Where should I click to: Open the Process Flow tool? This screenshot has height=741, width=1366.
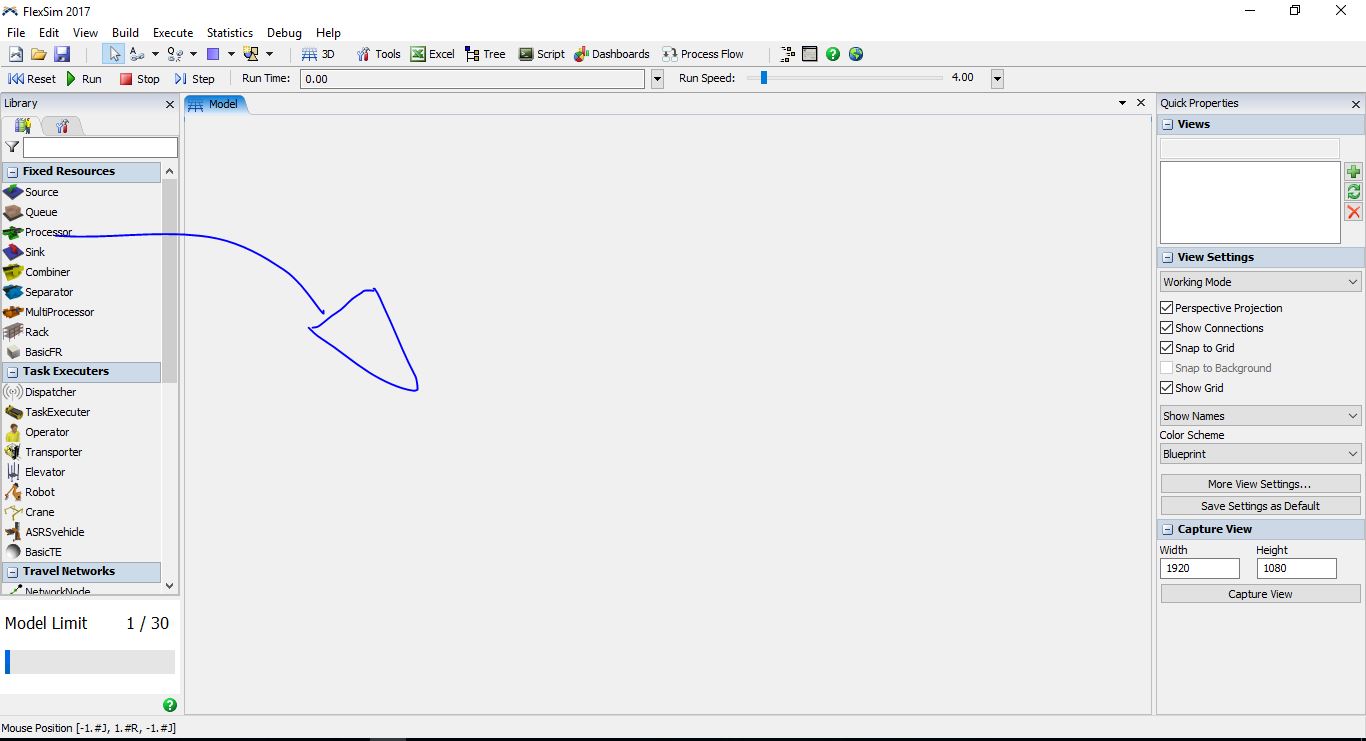pyautogui.click(x=702, y=54)
